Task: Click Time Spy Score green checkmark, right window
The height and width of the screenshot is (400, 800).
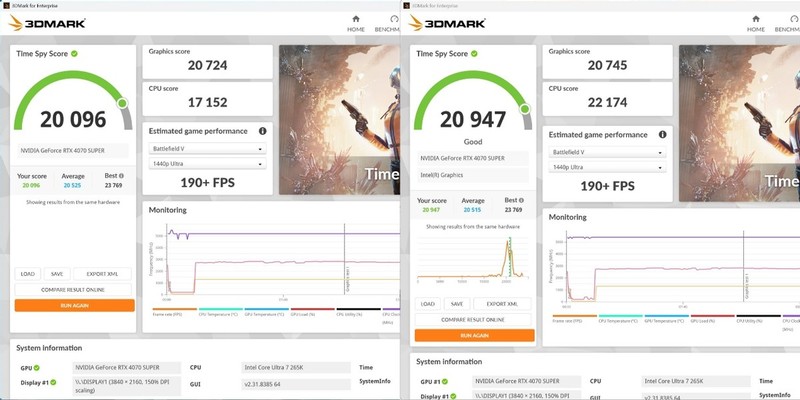Action: 474,54
